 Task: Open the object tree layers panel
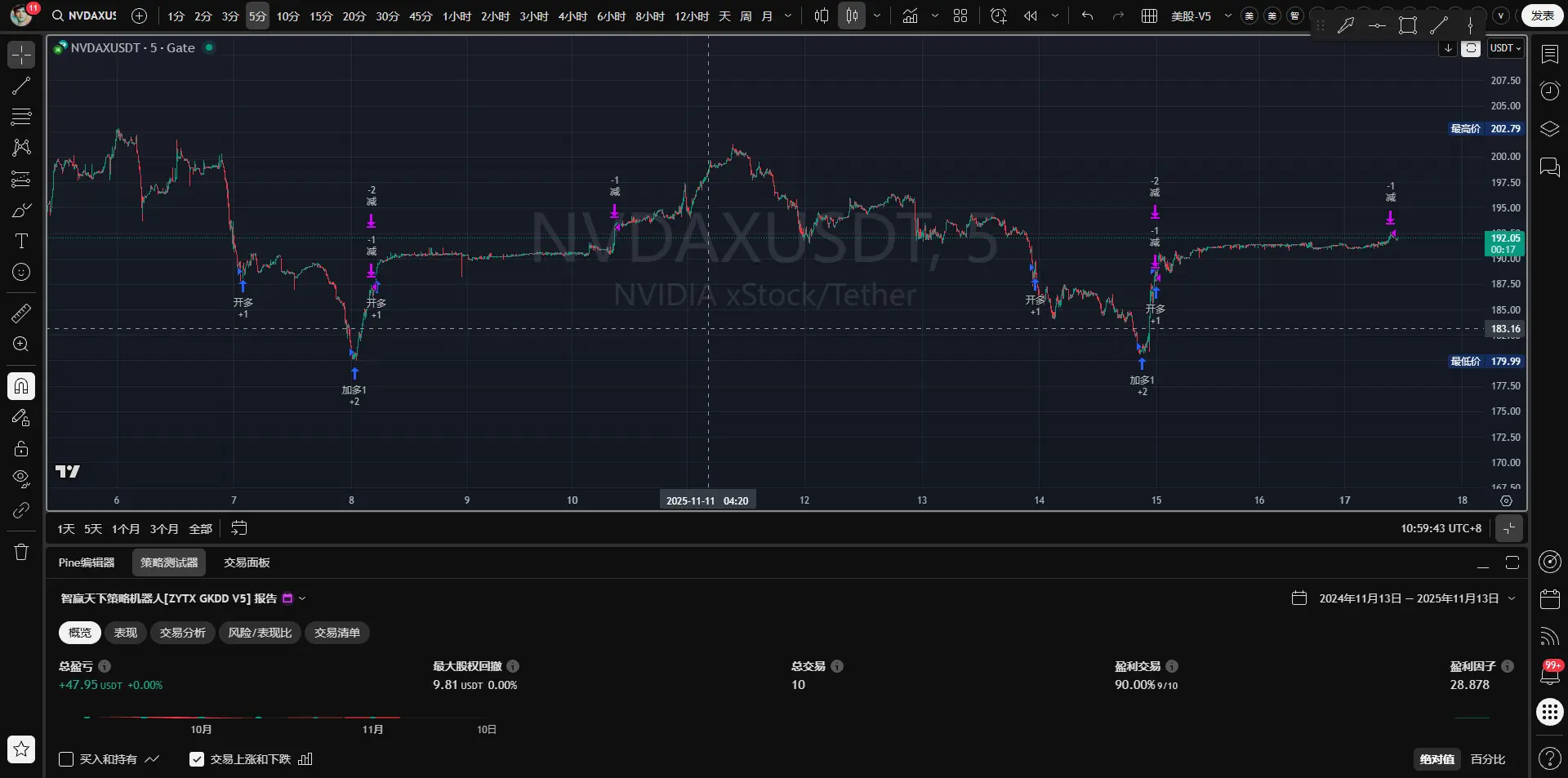click(x=1549, y=129)
